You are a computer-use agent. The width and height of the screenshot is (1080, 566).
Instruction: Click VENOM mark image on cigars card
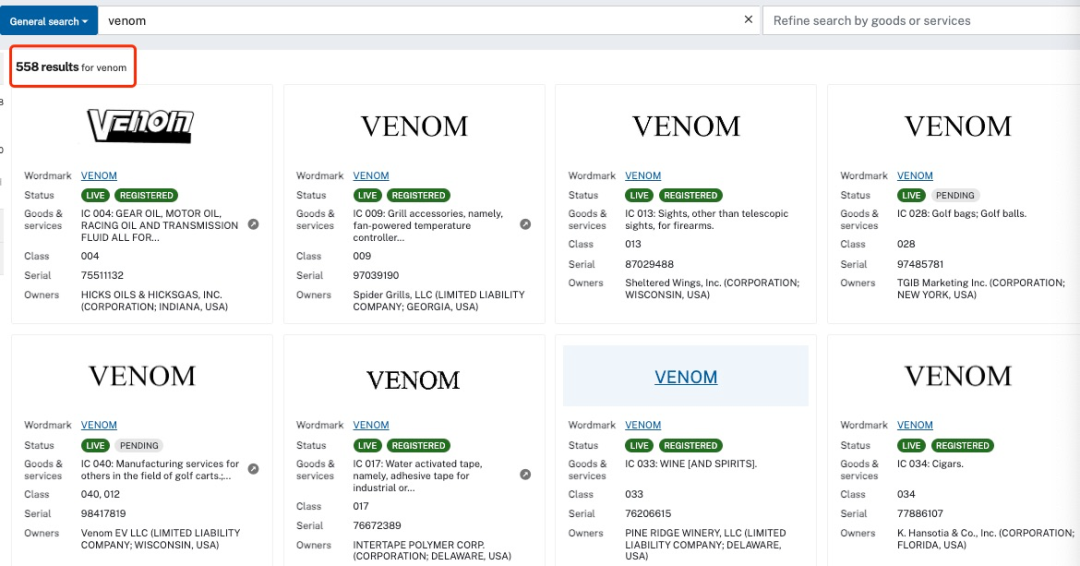958,376
